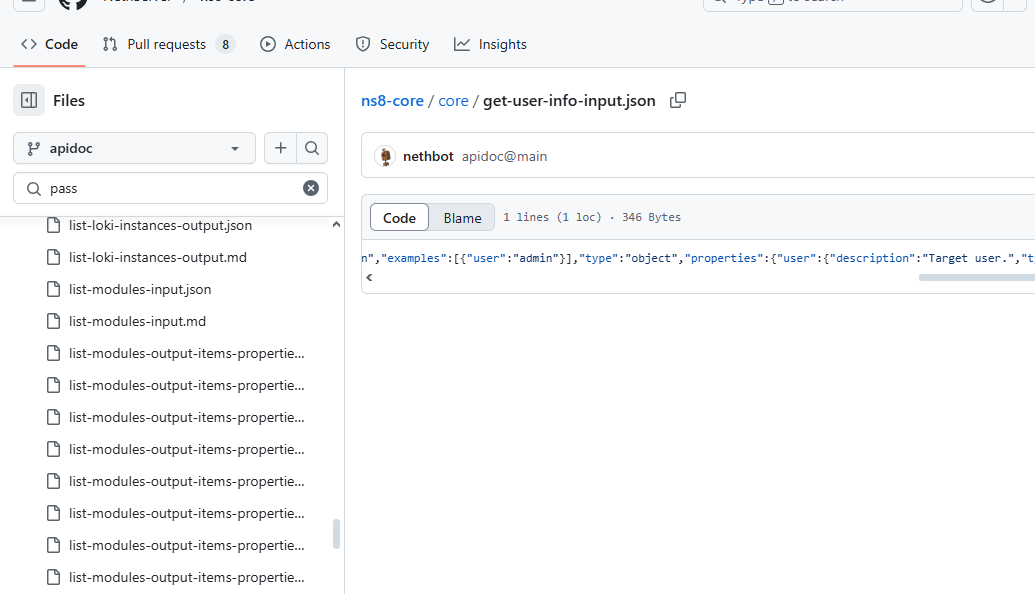Click file icon beside list-loki-instances-output.md
Image resolution: width=1035 pixels, height=594 pixels.
[x=53, y=257]
